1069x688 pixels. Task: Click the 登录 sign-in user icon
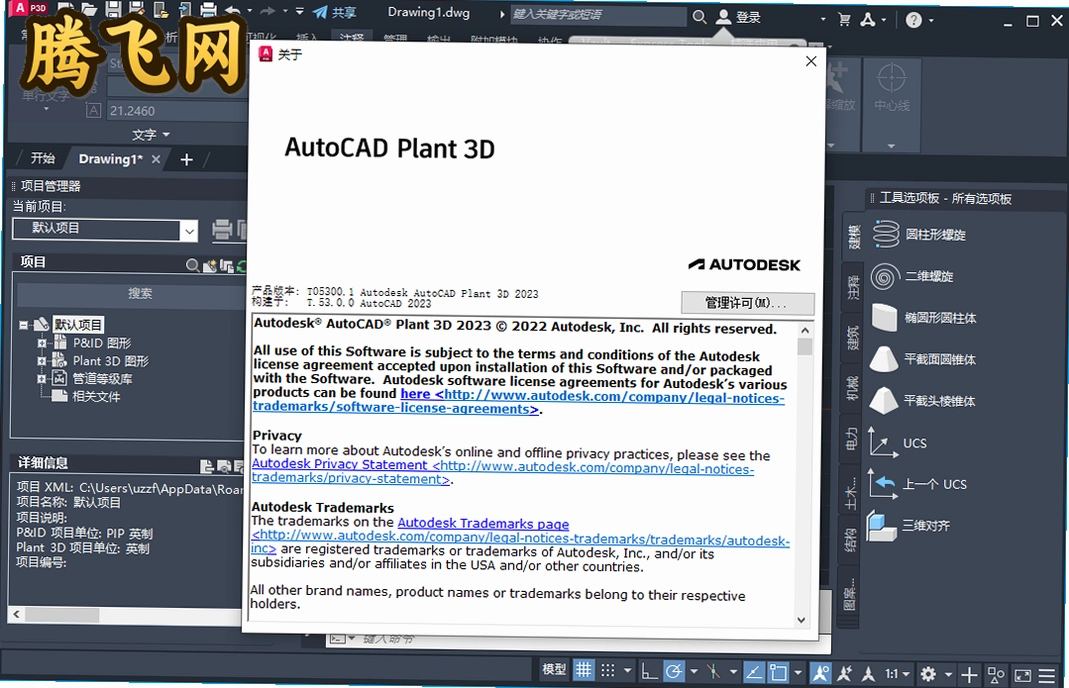(723, 17)
